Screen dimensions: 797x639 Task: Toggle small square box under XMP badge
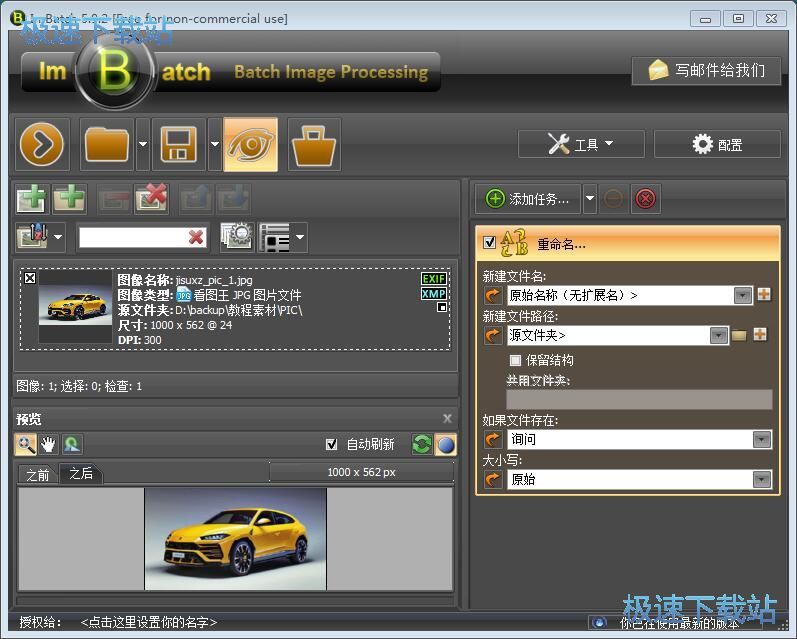(442, 307)
